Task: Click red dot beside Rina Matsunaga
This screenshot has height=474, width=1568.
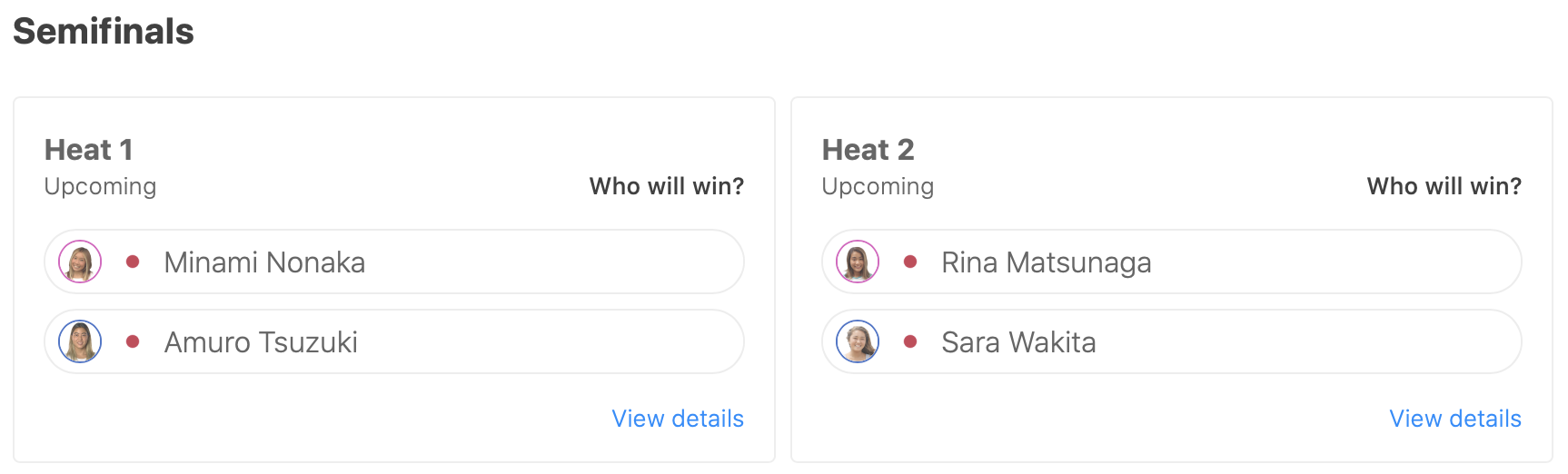Action: pos(910,262)
